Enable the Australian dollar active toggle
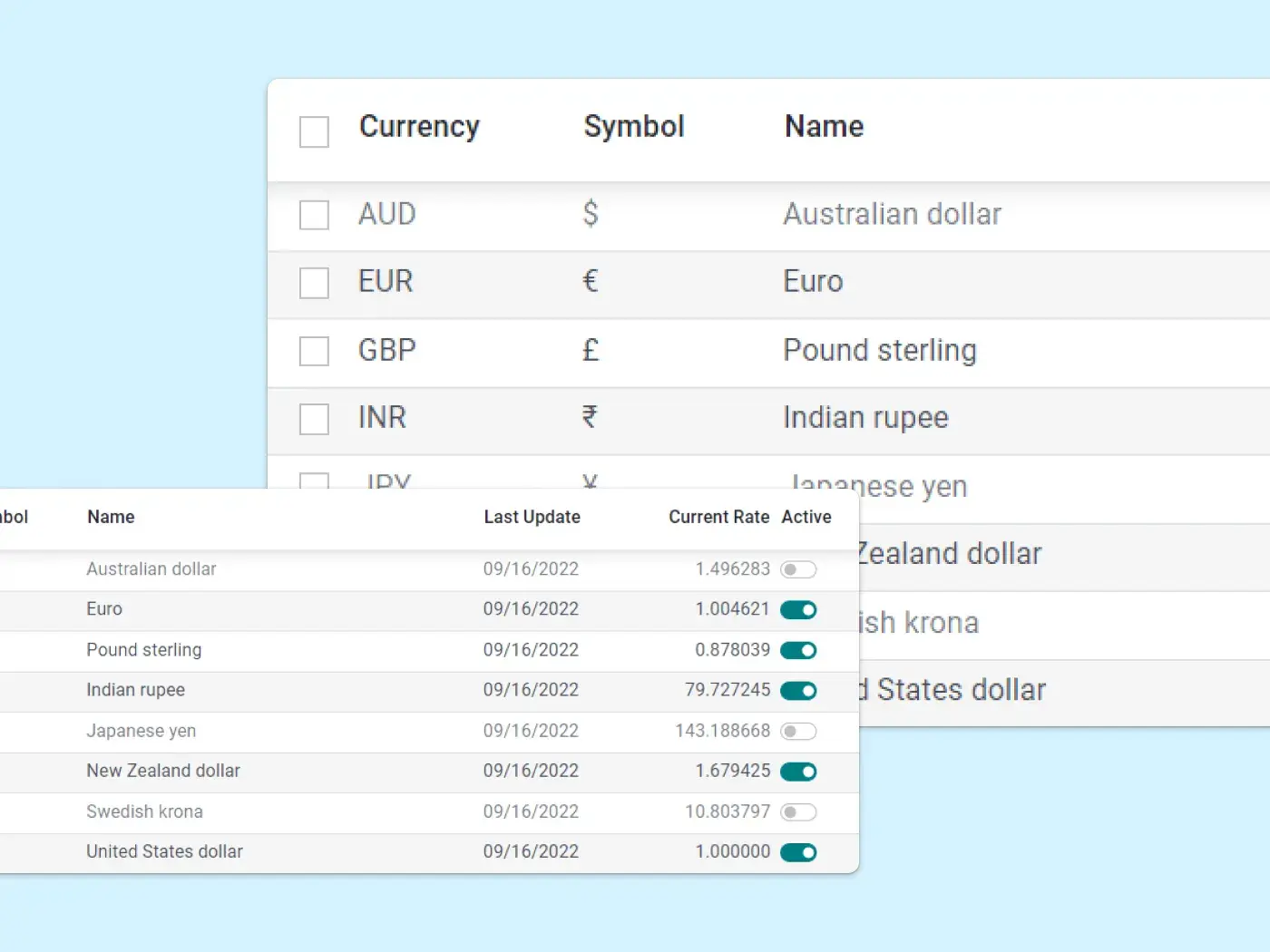 (x=798, y=569)
